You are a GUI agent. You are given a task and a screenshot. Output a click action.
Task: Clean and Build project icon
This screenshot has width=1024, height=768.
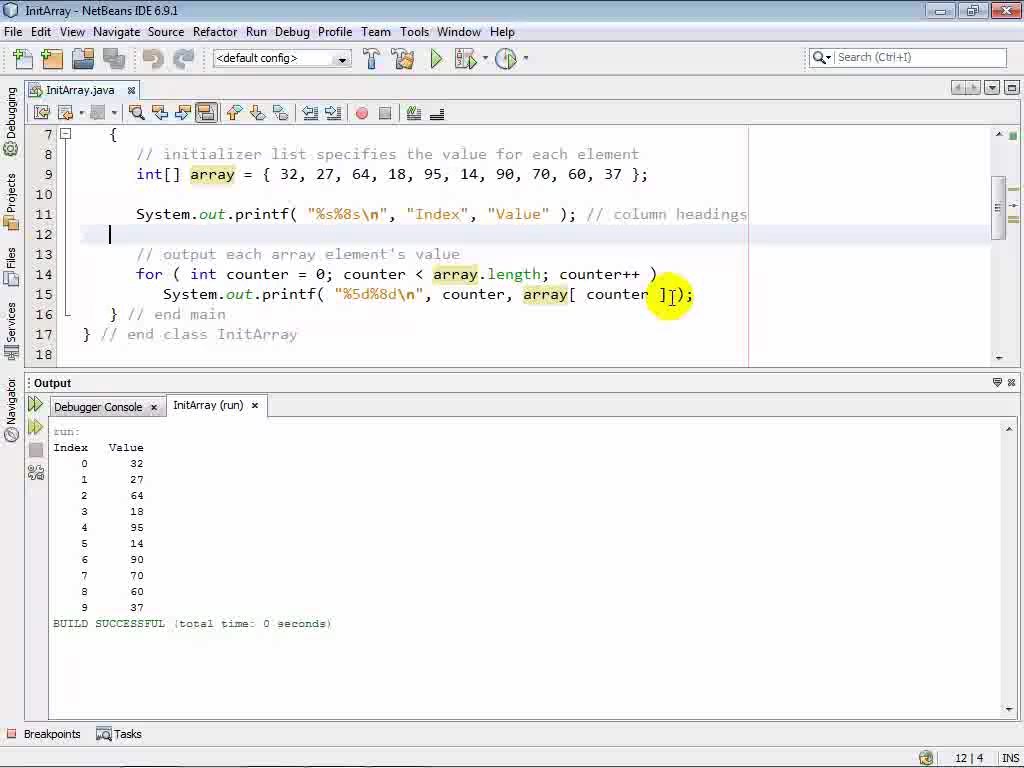(x=403, y=59)
